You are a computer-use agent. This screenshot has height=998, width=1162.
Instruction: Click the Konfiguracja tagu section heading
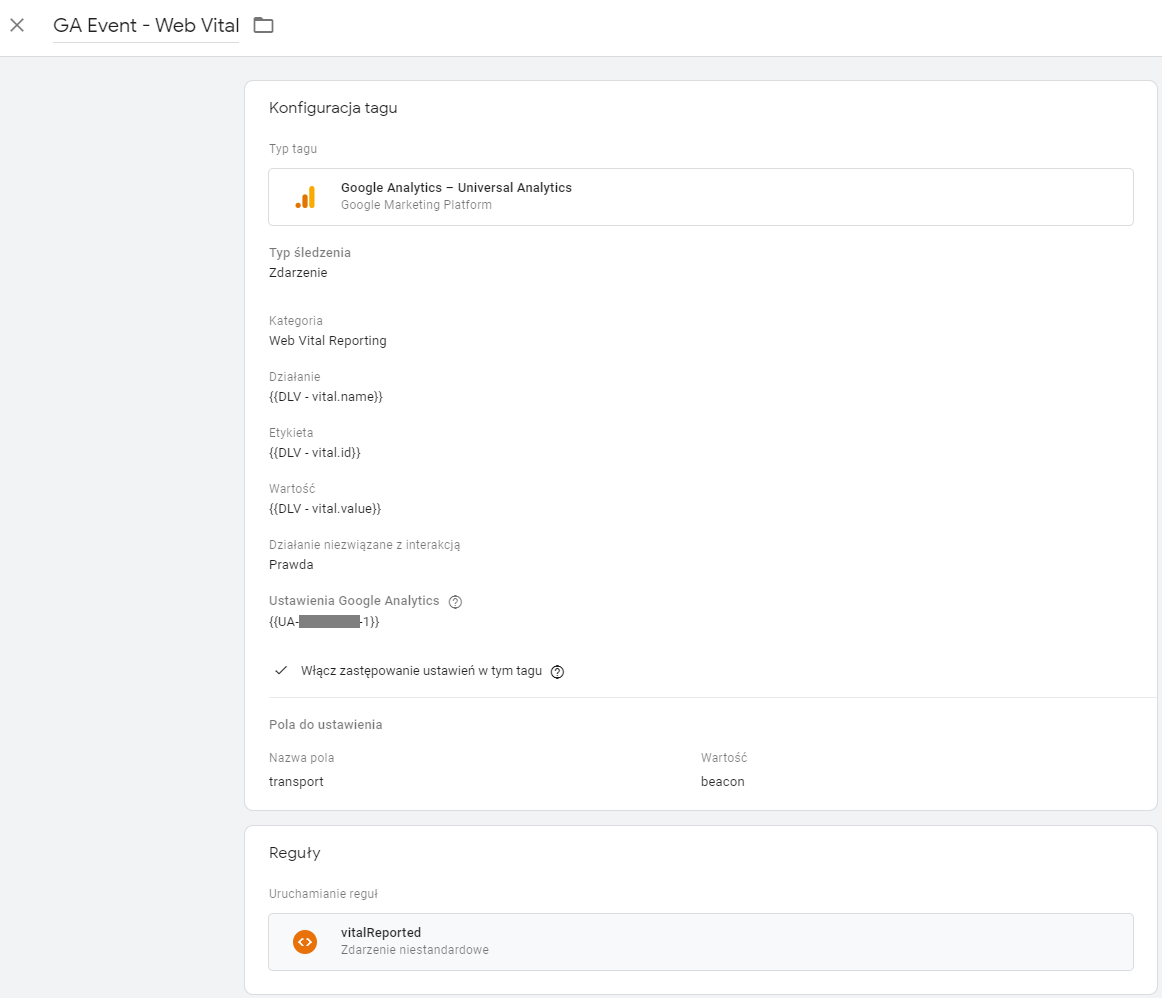(x=333, y=108)
